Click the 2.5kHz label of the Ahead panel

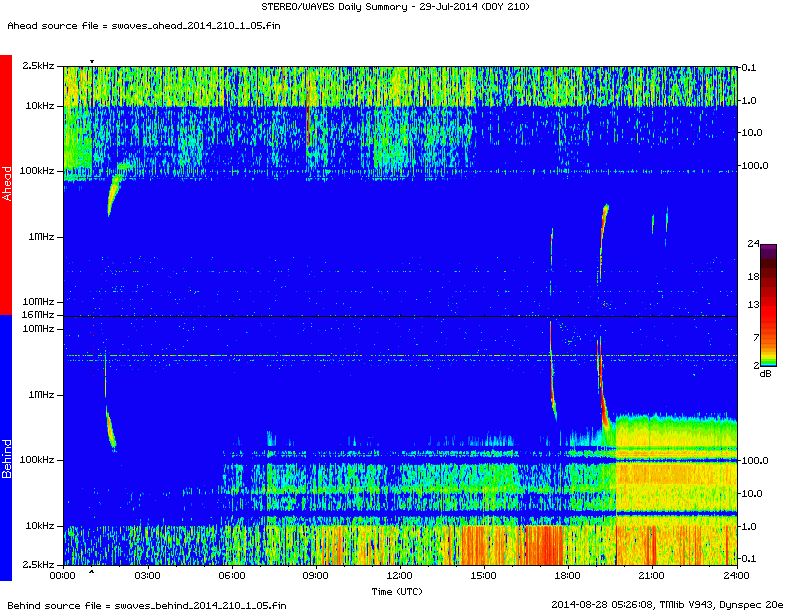pos(38,66)
